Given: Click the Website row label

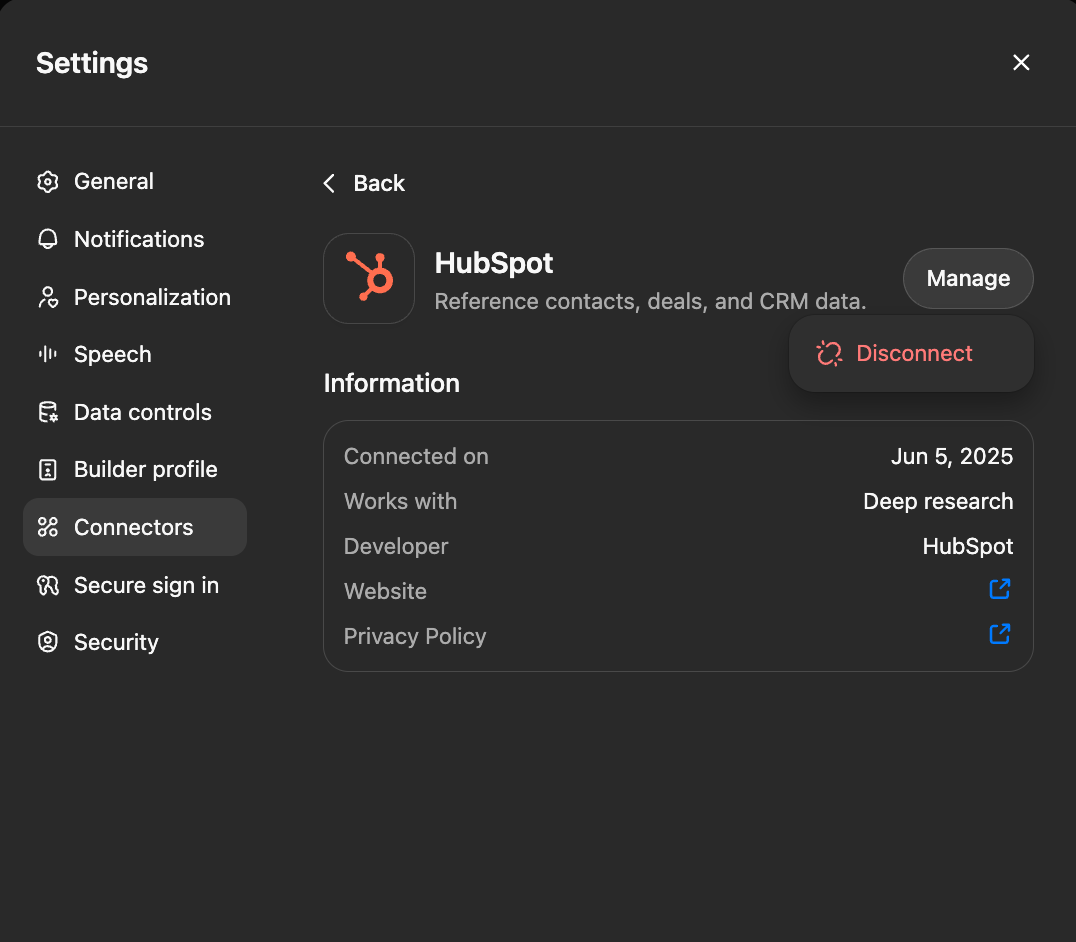Looking at the screenshot, I should (x=385, y=591).
